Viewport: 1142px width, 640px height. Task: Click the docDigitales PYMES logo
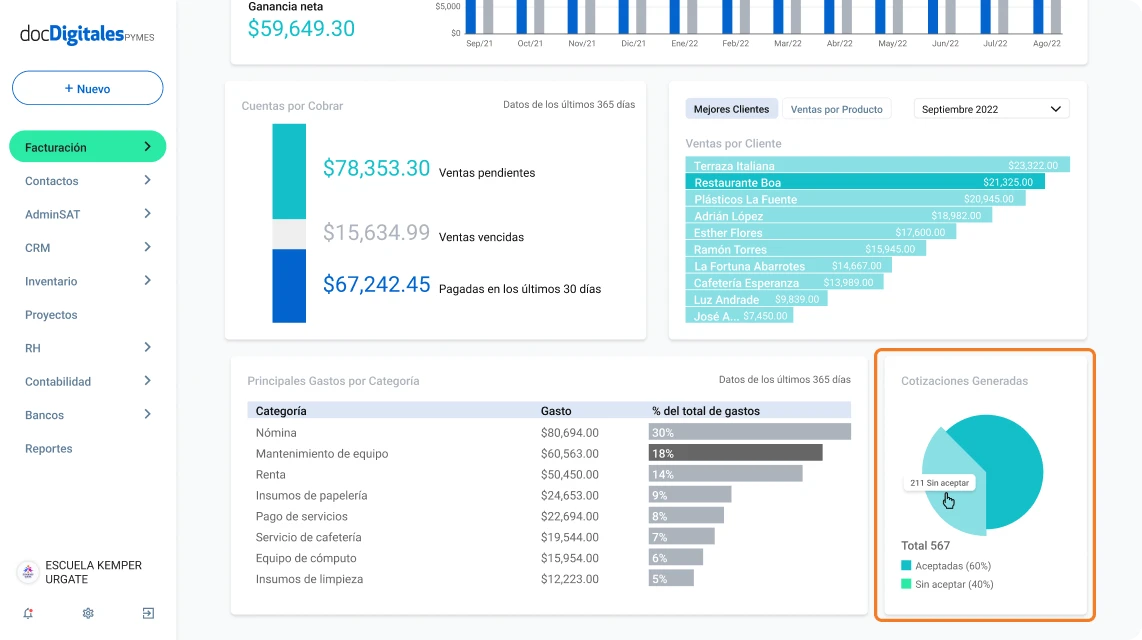tap(87, 34)
